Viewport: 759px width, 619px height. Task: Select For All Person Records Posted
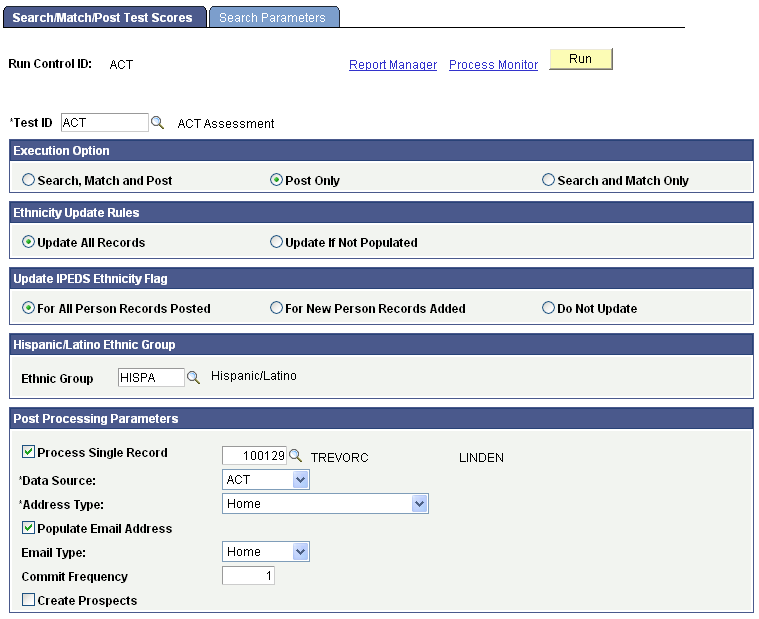coord(29,308)
